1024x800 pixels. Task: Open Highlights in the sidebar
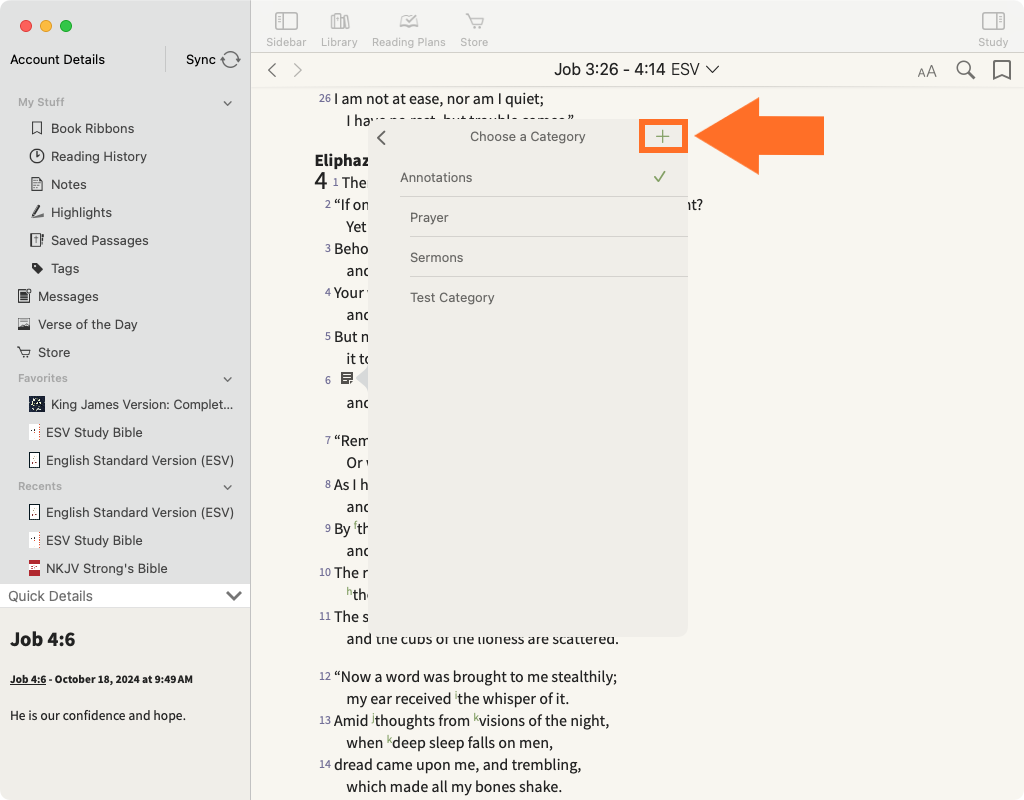81,212
